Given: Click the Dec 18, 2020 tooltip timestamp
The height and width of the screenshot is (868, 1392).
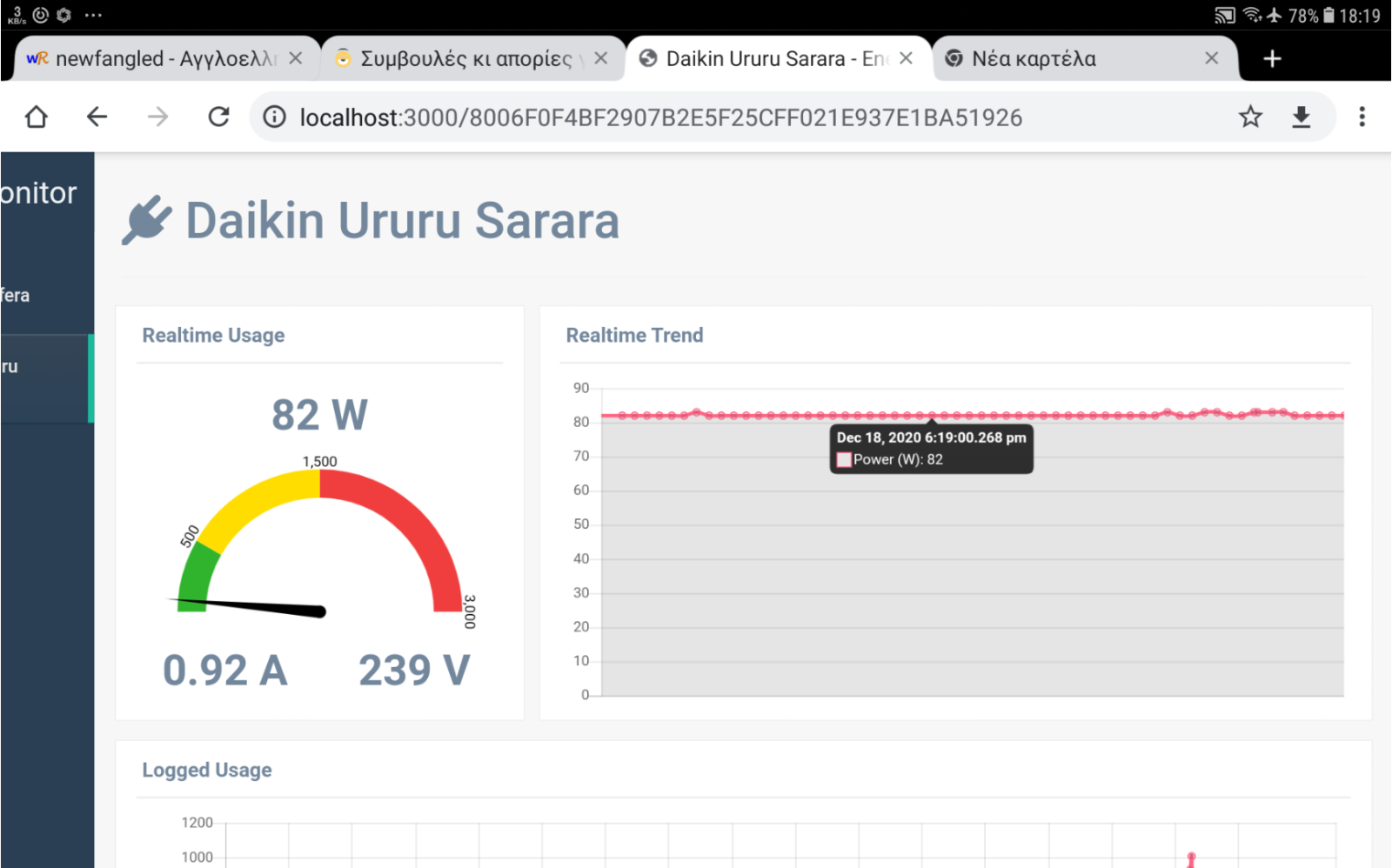Looking at the screenshot, I should tap(932, 437).
